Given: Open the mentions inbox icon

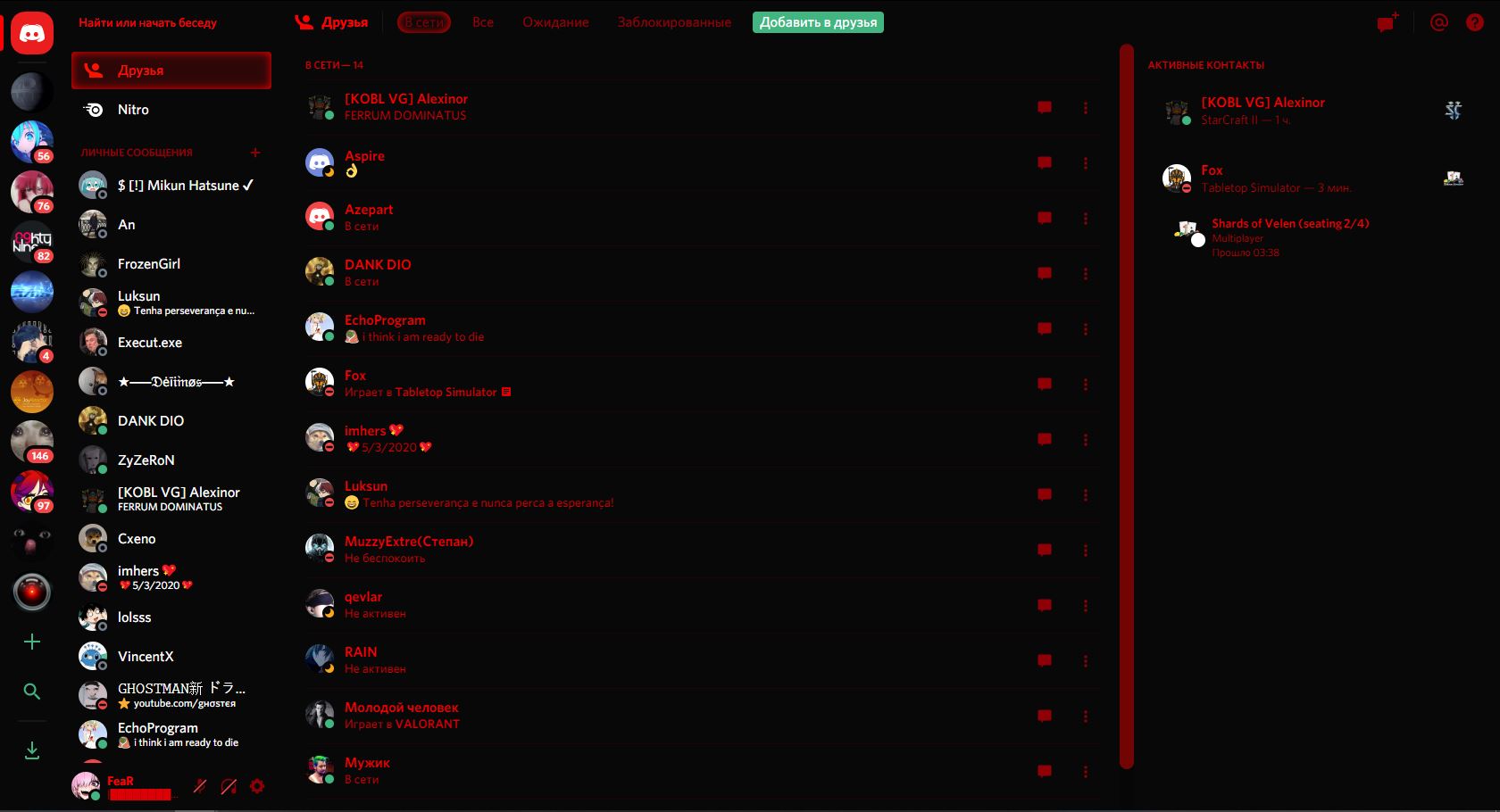Looking at the screenshot, I should [x=1439, y=22].
